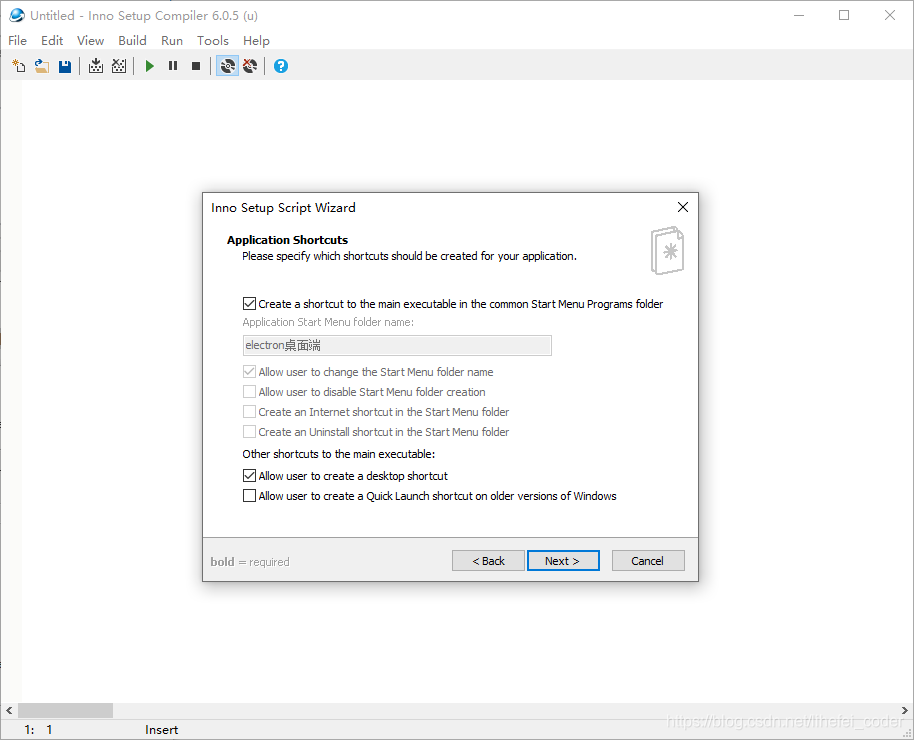Open the Tools menu

coord(213,40)
